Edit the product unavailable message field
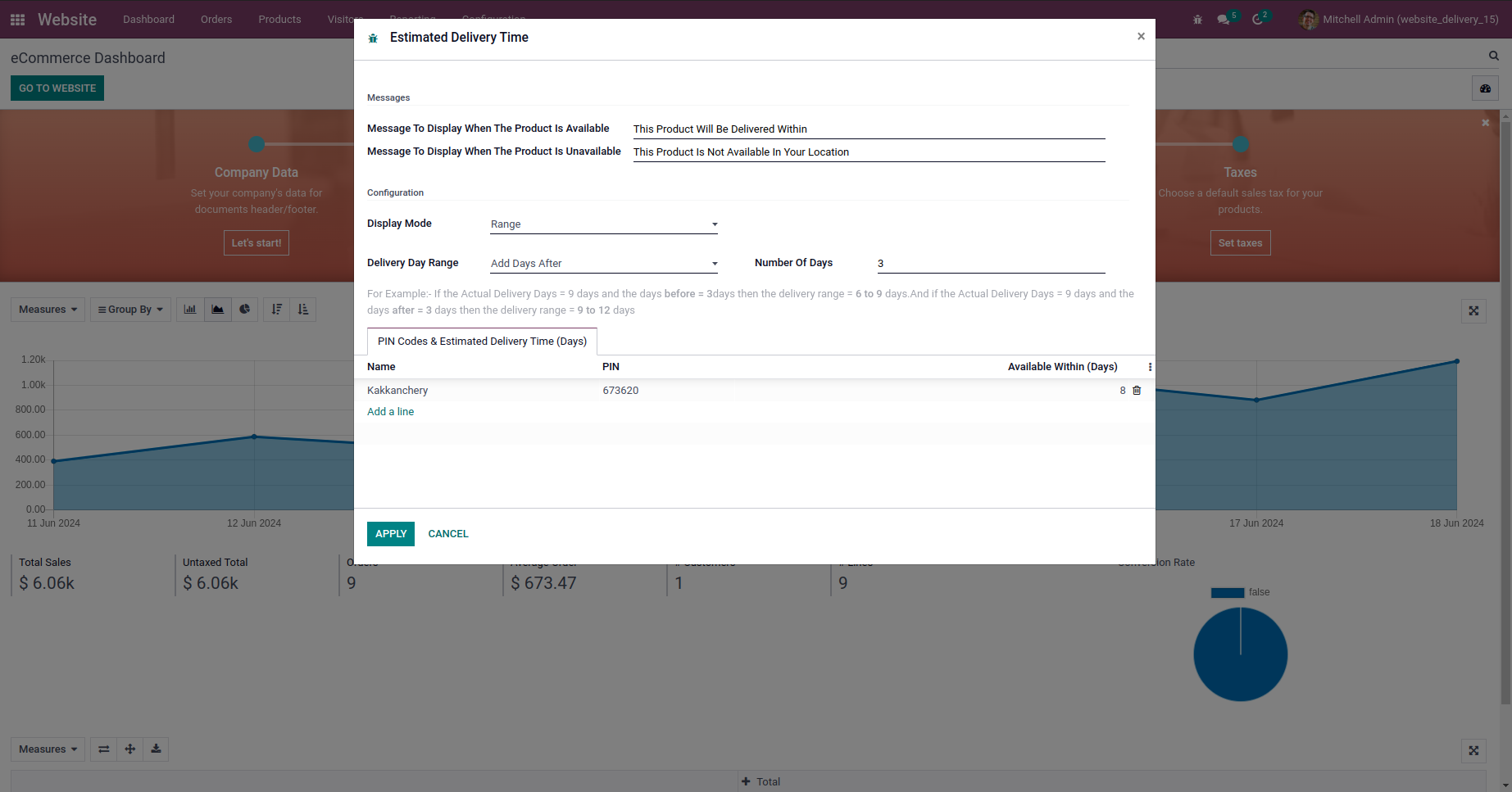1512x792 pixels. (x=869, y=152)
